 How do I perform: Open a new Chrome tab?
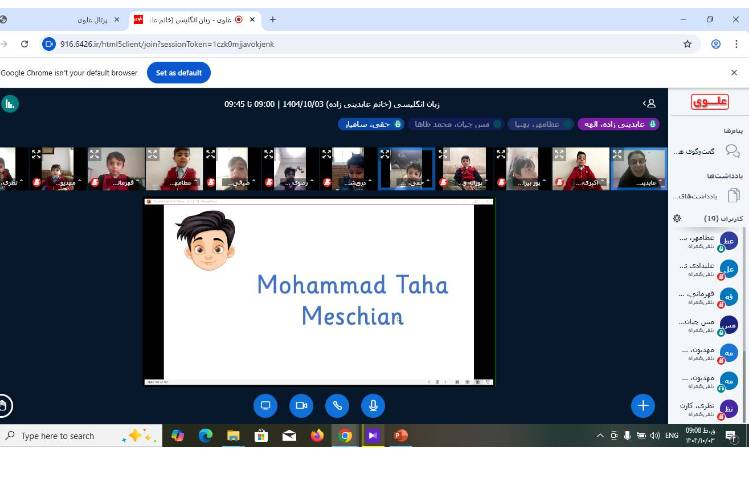pyautogui.click(x=273, y=20)
